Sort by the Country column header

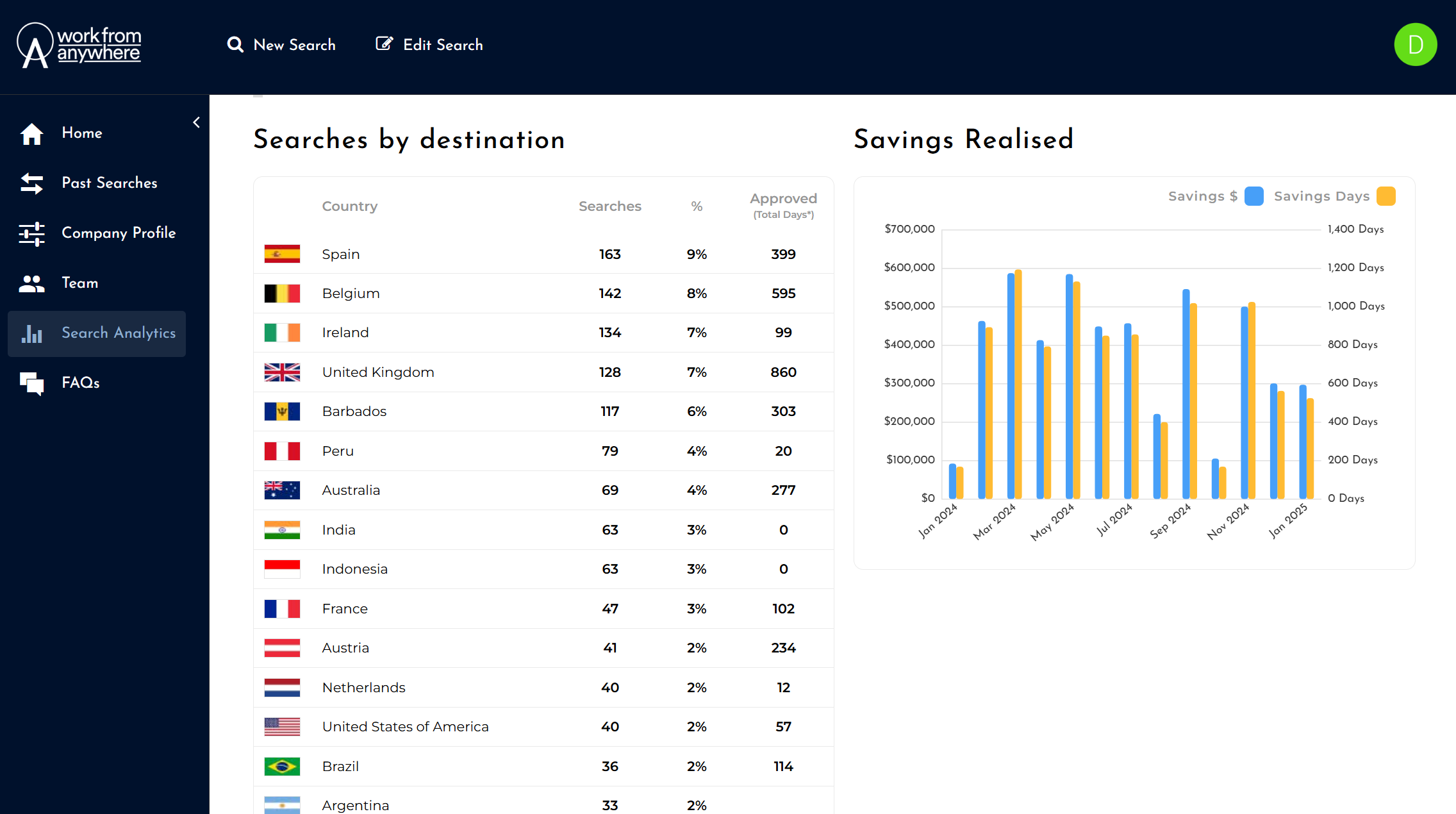(x=349, y=206)
